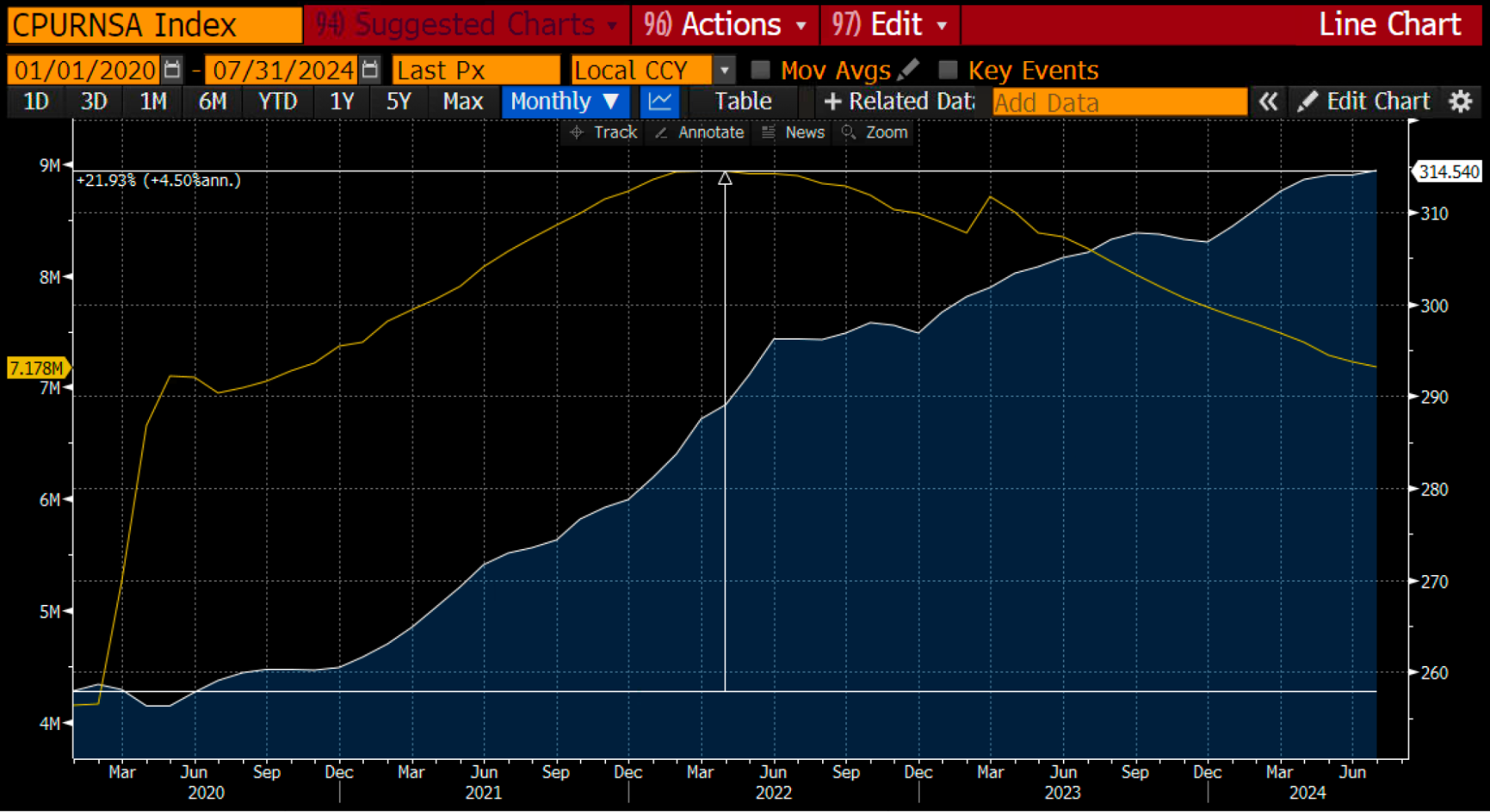Select the 5Y time range tab
This screenshot has width=1490, height=812.
click(399, 101)
